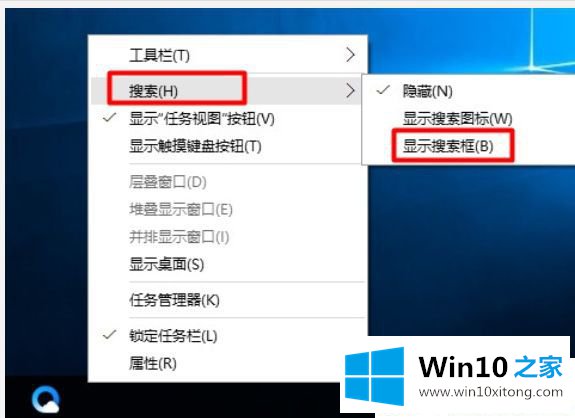Select the 搜索(H) menu entry
575x418 pixels.
(226, 91)
